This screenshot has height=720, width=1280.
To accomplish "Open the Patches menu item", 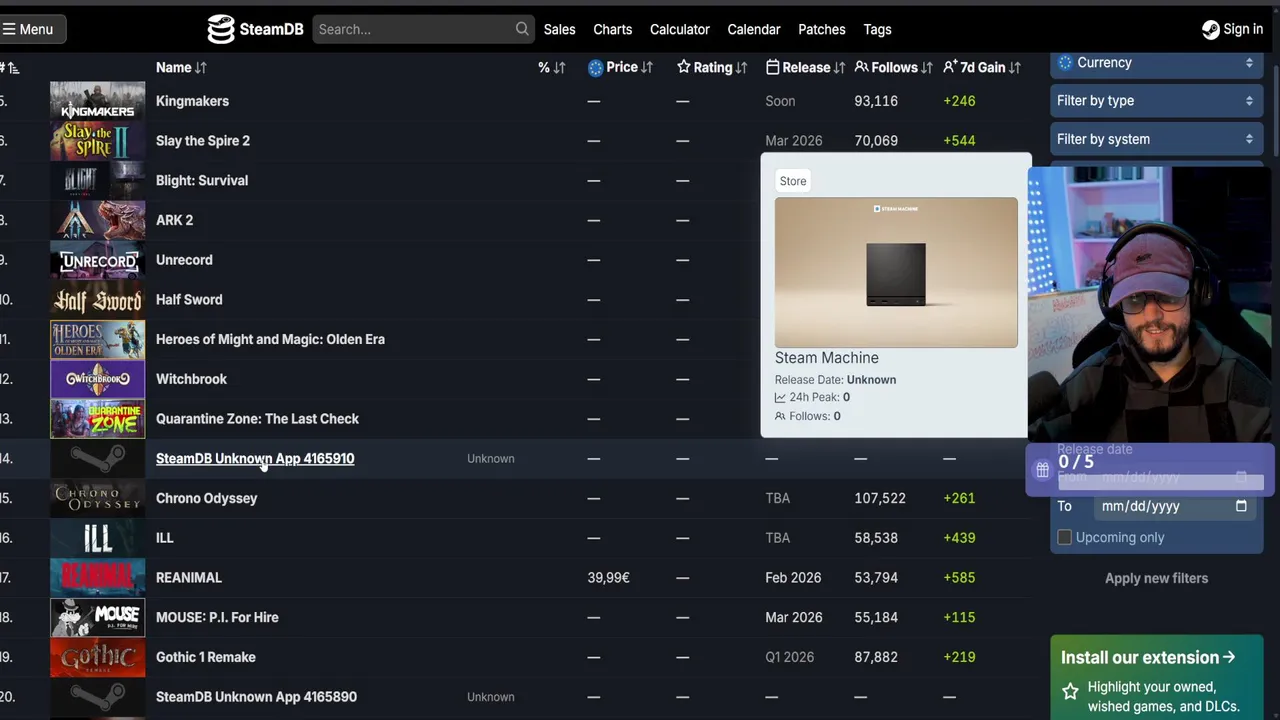I will coord(821,29).
